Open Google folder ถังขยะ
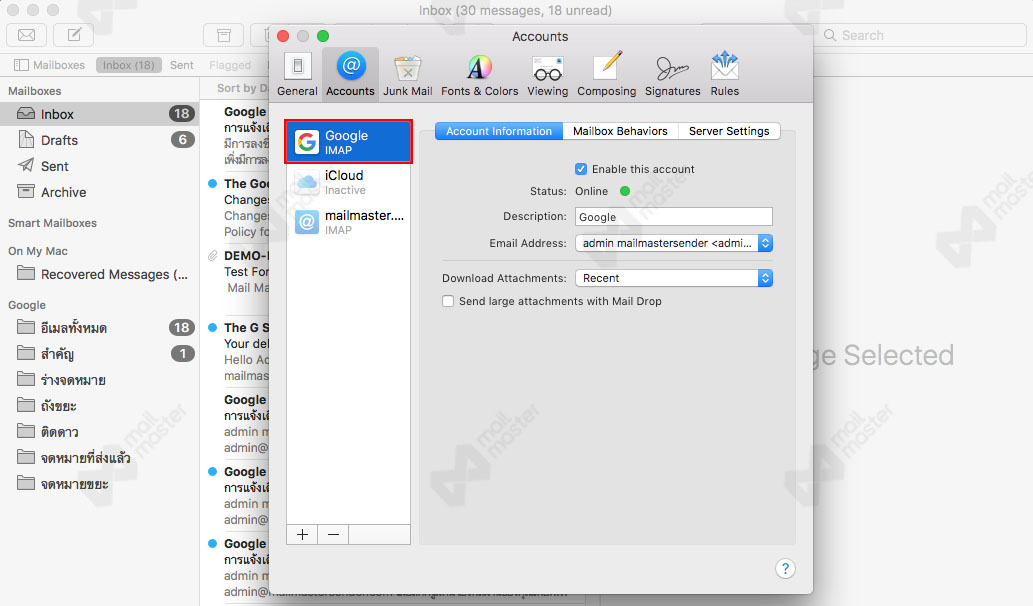The image size is (1033, 606). 99,406
